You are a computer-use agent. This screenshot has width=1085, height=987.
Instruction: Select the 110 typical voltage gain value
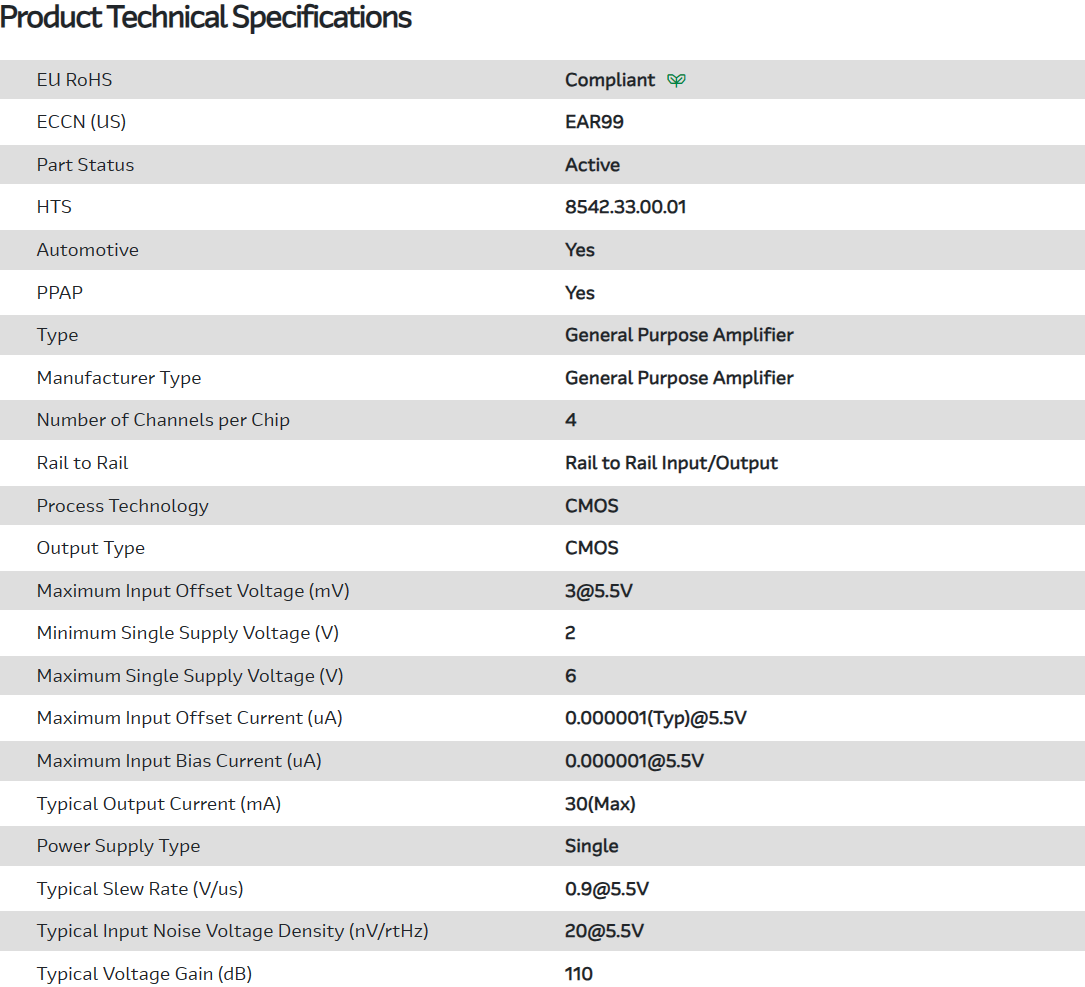(579, 974)
